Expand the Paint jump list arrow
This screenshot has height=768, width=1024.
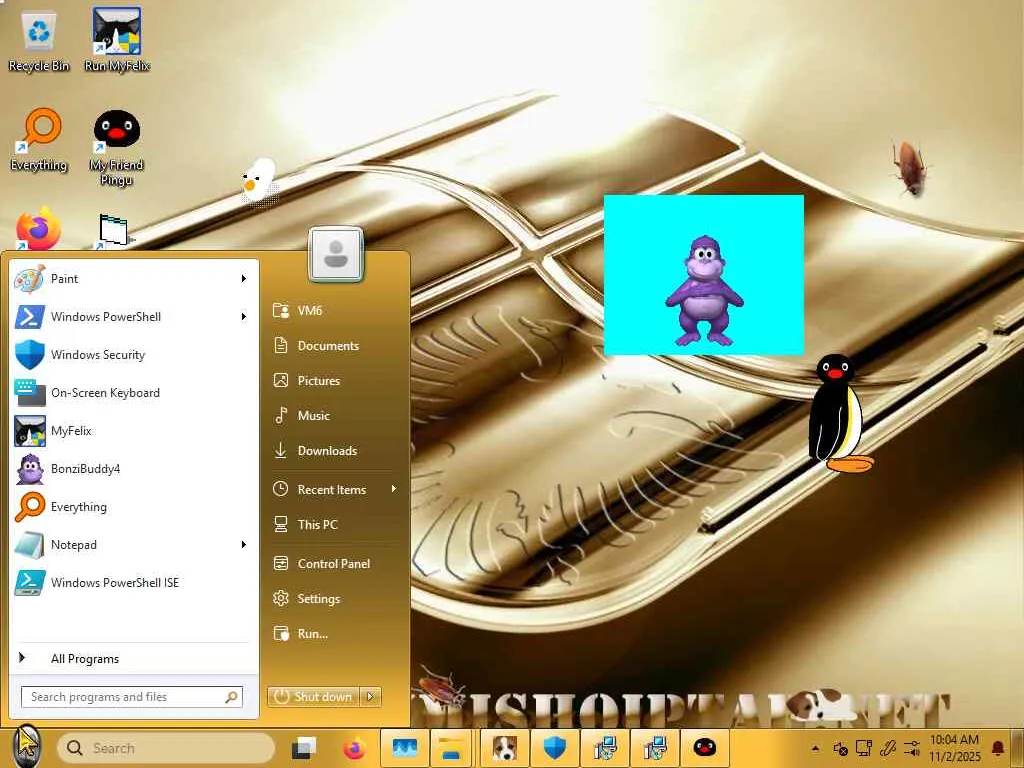244,279
